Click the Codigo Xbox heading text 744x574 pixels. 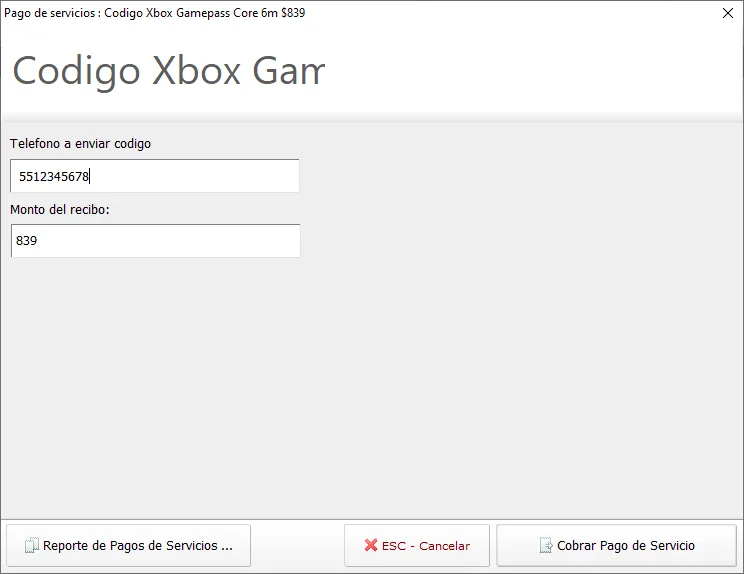[x=168, y=71]
